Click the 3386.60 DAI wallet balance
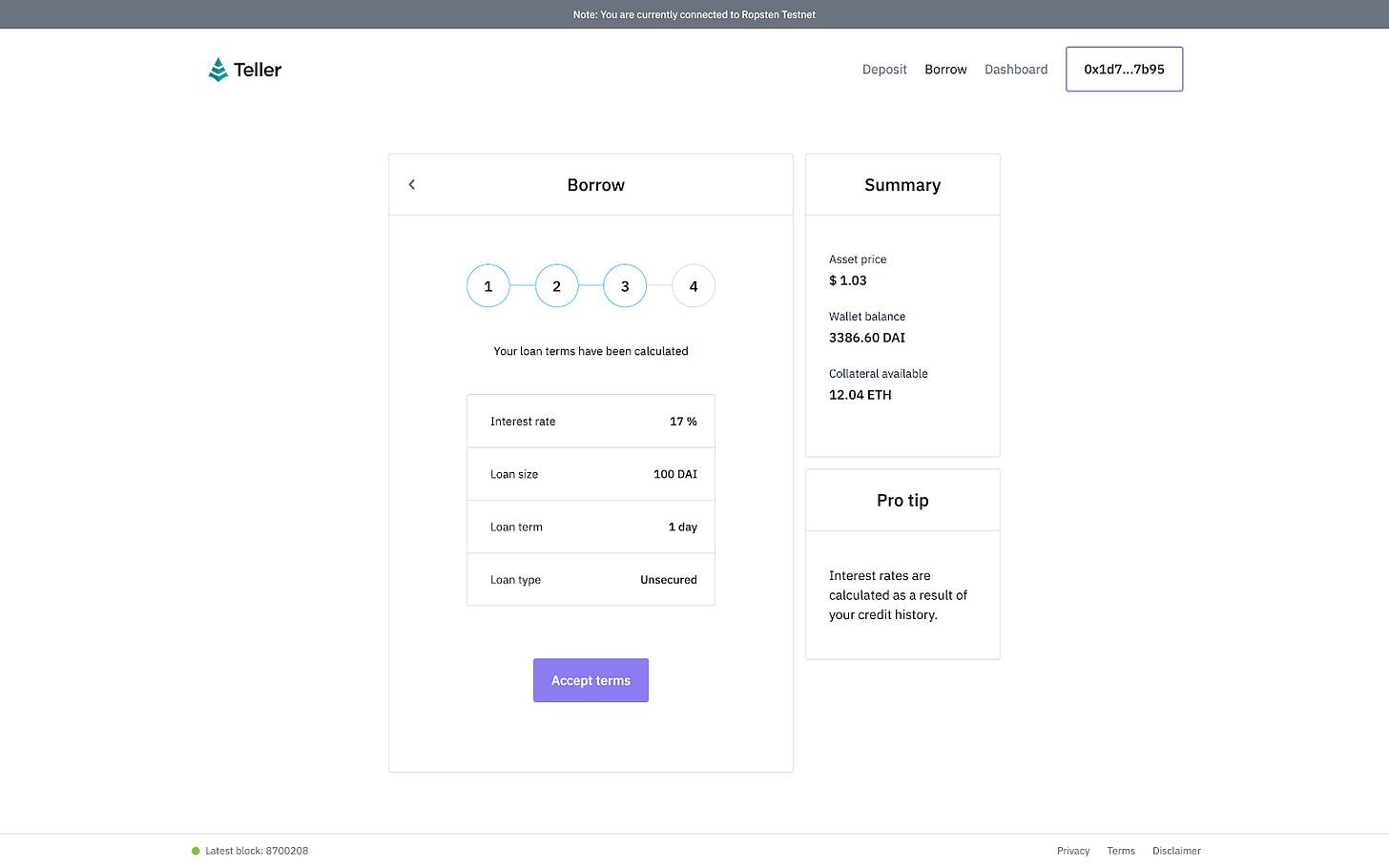The height and width of the screenshot is (868, 1389). click(867, 338)
